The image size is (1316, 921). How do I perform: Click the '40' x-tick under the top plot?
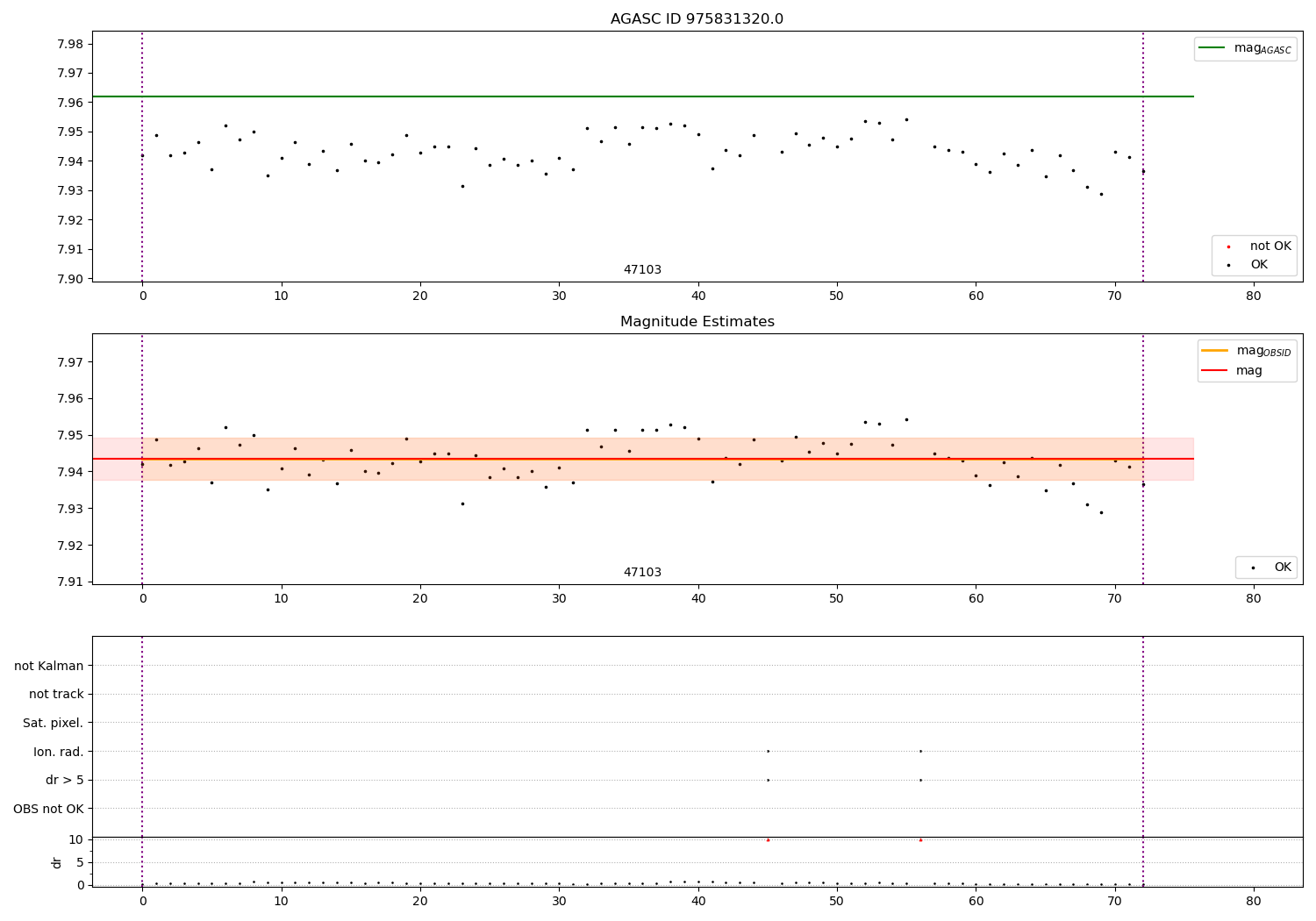pos(698,296)
